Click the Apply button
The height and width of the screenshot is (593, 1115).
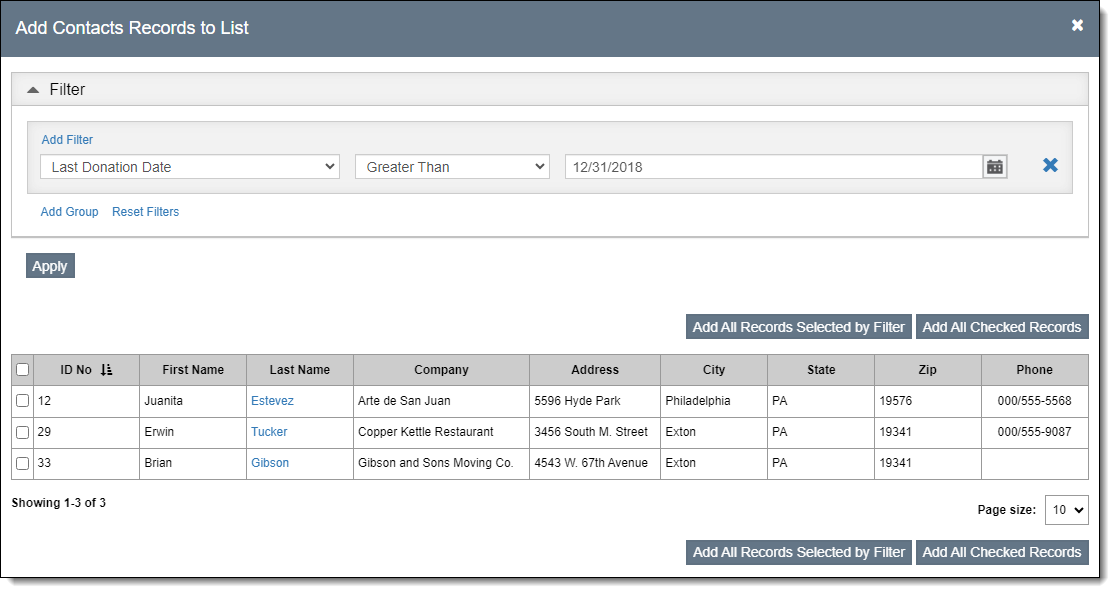pos(50,266)
